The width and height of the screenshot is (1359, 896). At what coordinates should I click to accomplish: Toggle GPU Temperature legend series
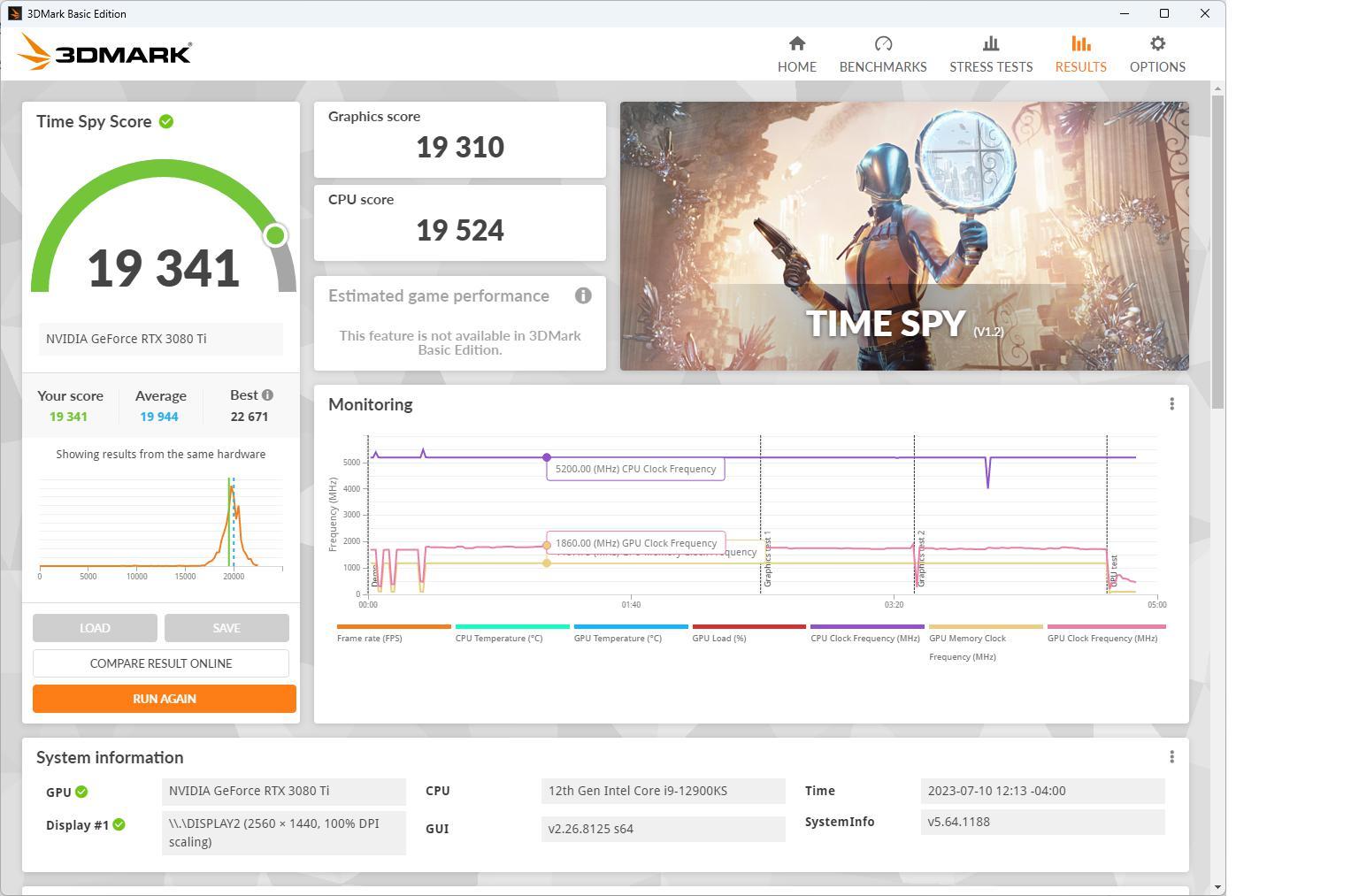pos(630,633)
